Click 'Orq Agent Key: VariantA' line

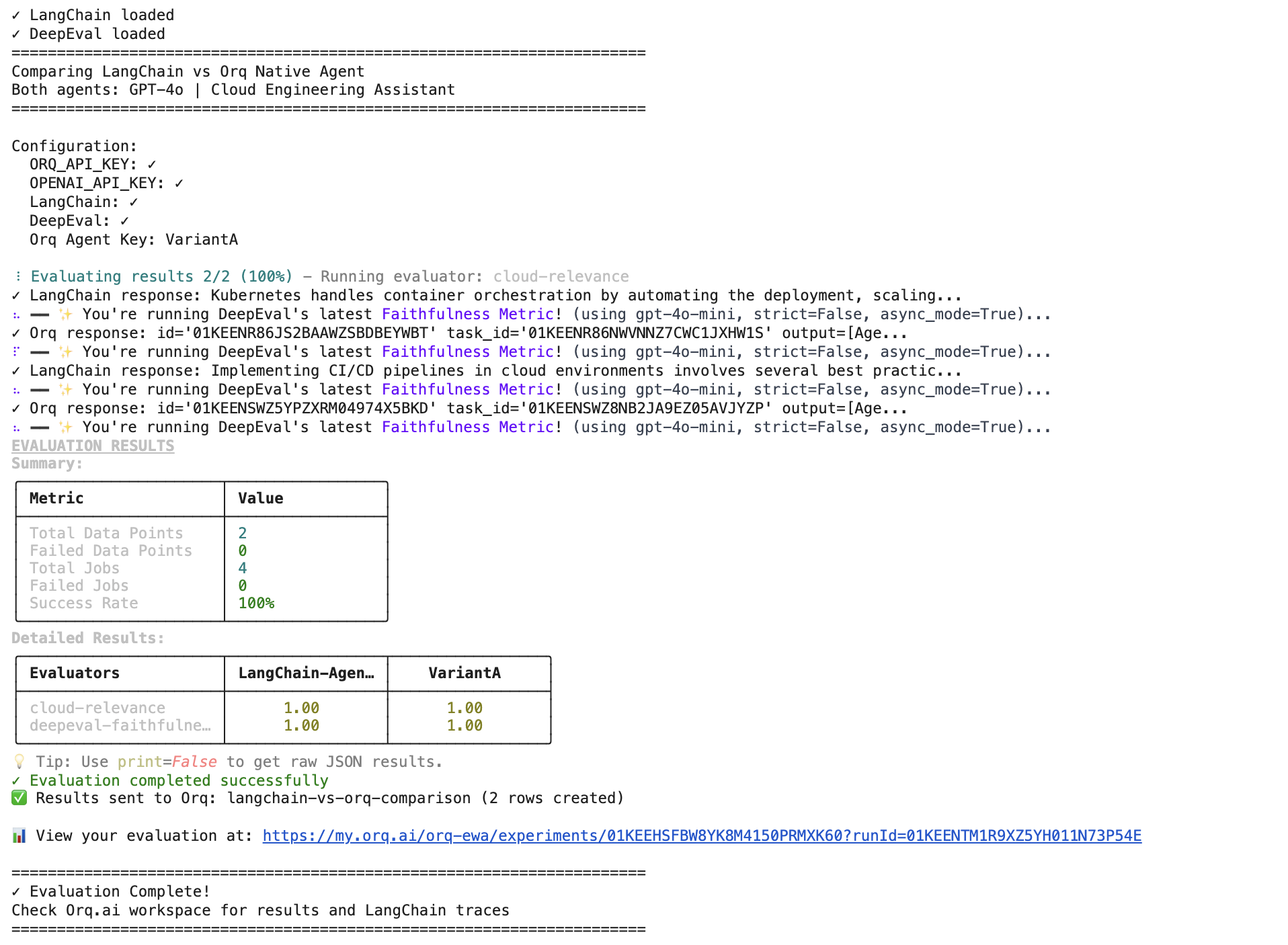(134, 239)
